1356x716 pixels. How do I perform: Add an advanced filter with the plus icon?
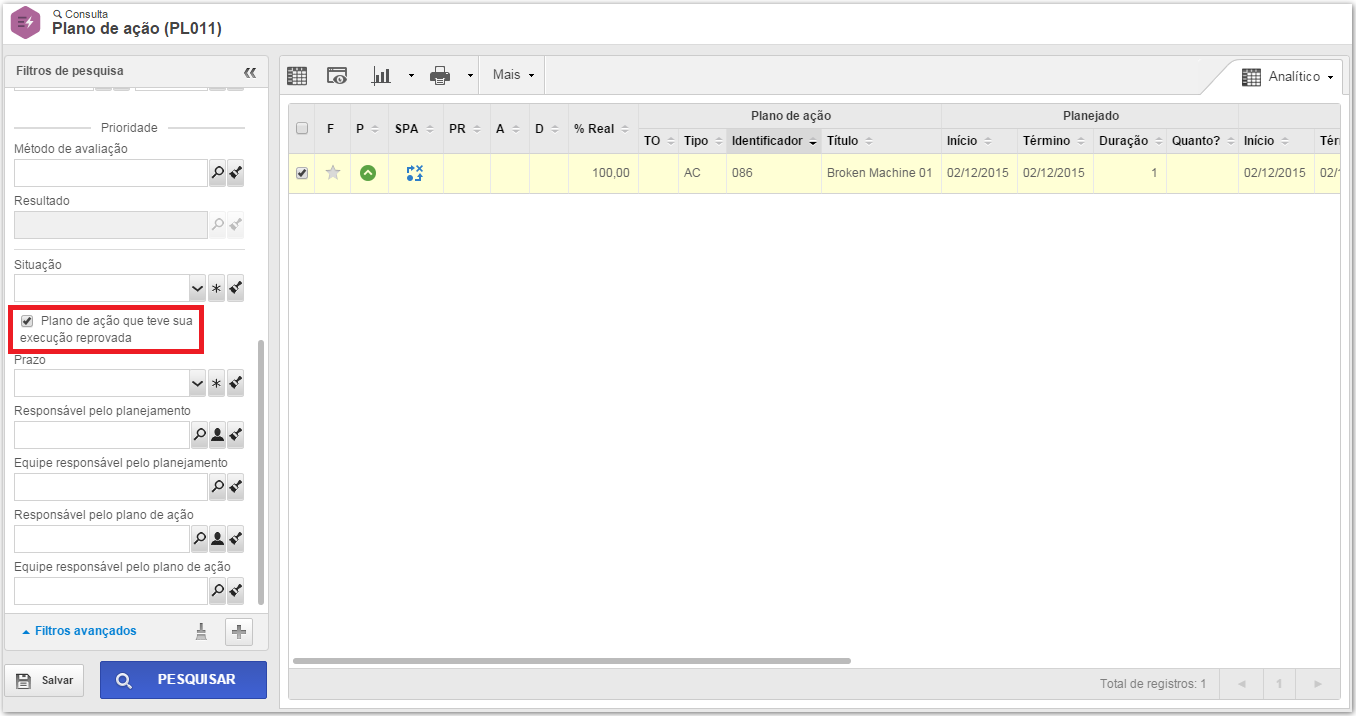(x=239, y=632)
